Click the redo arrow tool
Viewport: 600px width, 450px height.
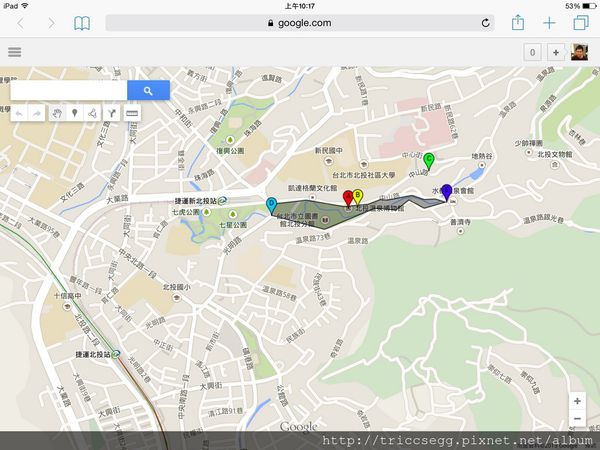tap(37, 113)
